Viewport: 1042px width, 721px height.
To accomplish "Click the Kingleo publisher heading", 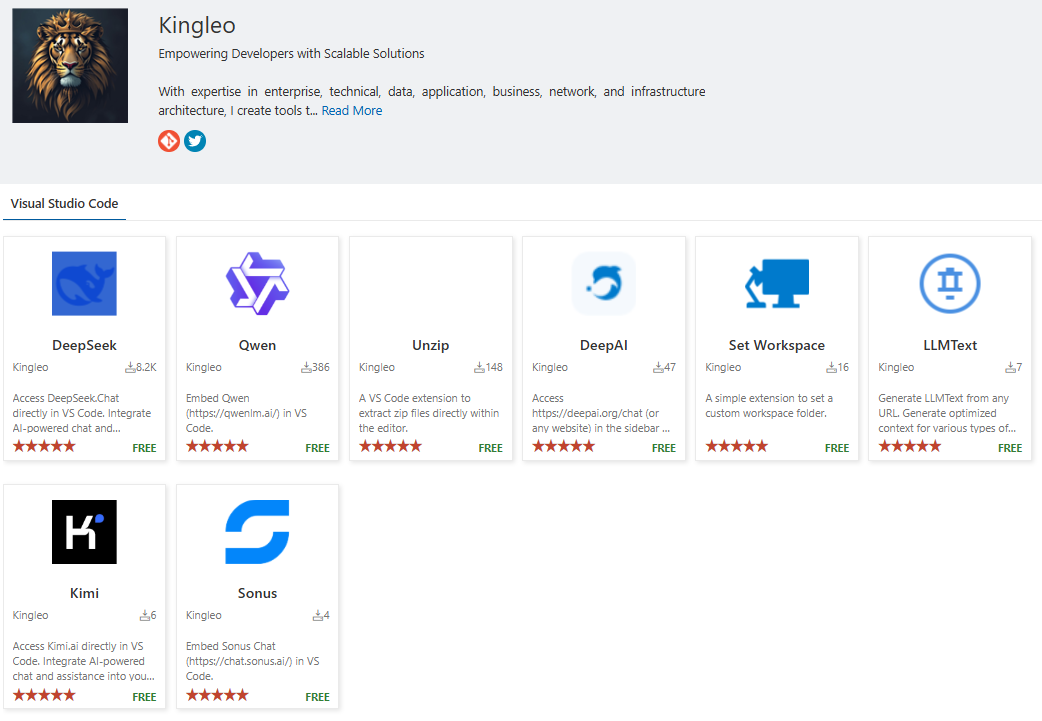I will [197, 25].
